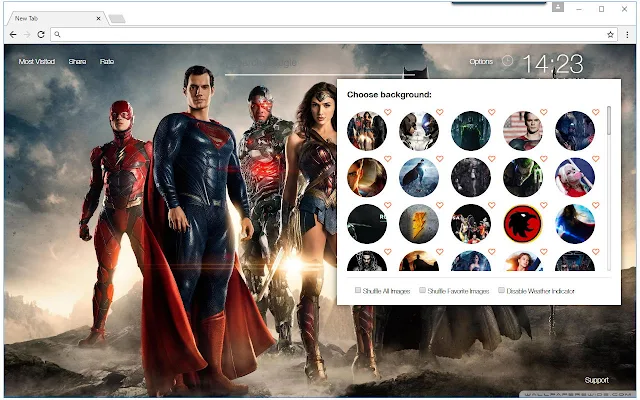This screenshot has width=640, height=400.
Task: Click heart for the orange face close-up thumbnail
Action: point(388,158)
